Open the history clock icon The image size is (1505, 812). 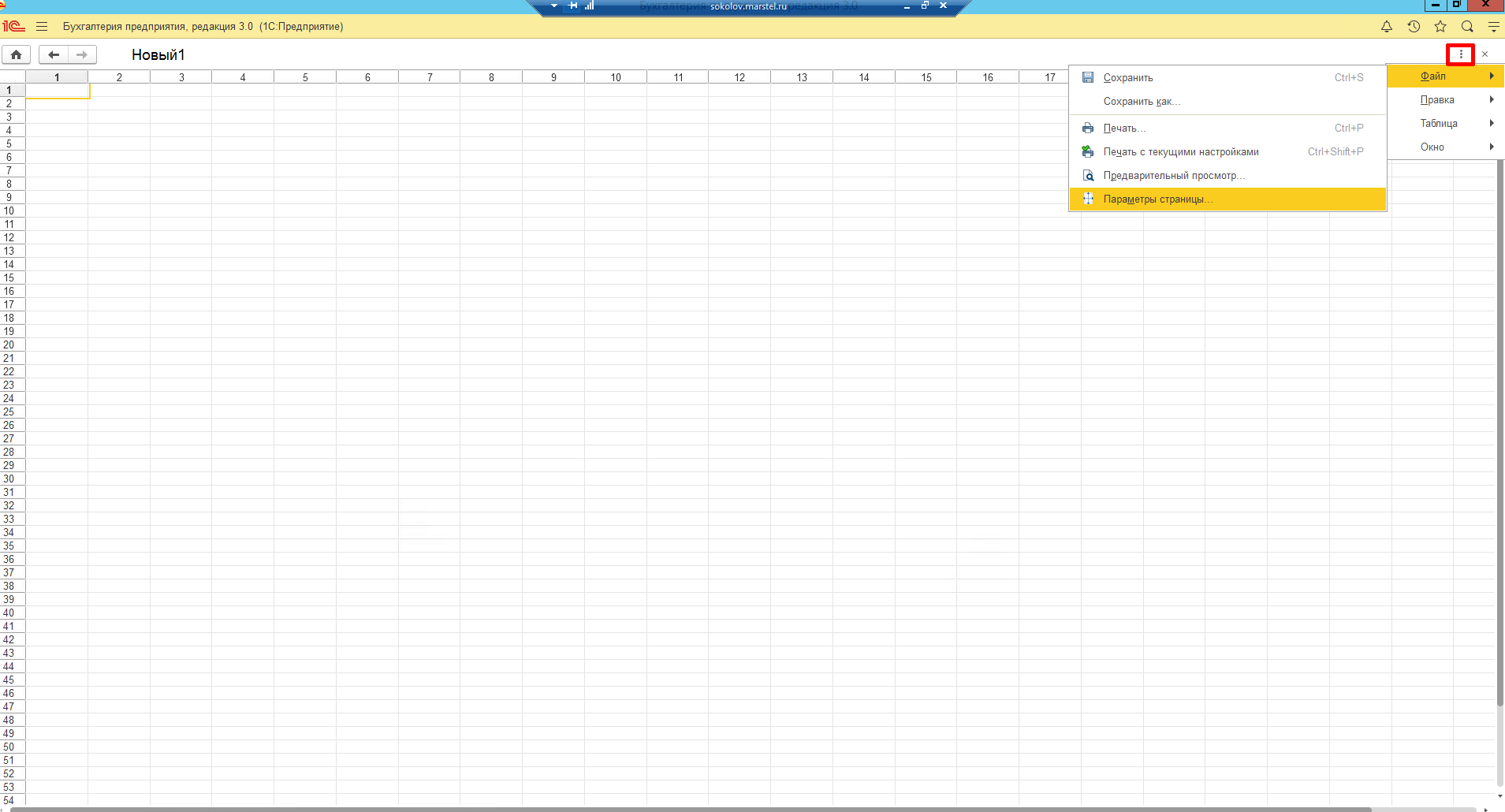(x=1414, y=27)
